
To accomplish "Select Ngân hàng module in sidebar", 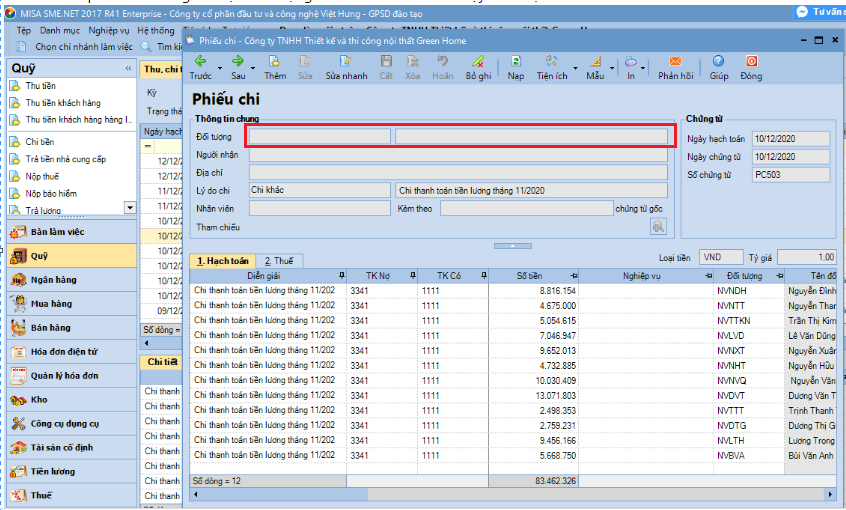I will pos(54,280).
